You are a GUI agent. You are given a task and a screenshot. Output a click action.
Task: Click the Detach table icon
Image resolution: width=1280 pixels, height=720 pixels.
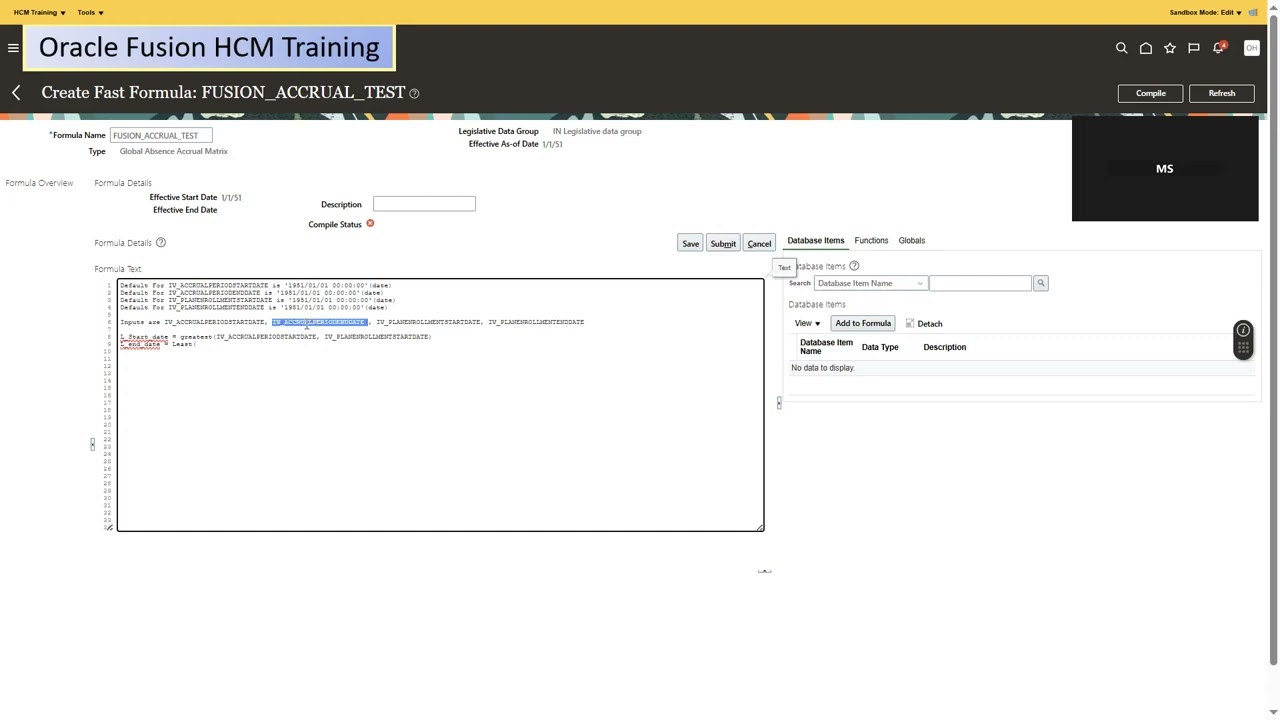coord(910,324)
